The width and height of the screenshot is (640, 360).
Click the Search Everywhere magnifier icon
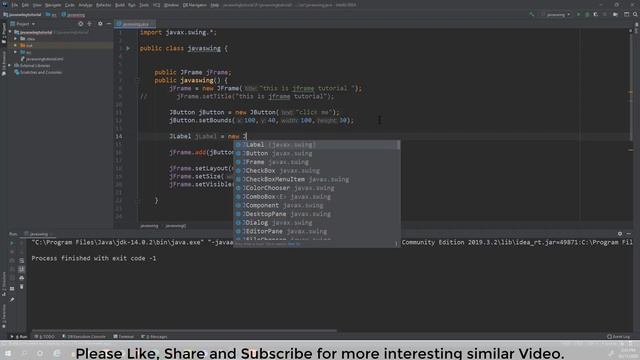pyautogui.click(x=635, y=14)
